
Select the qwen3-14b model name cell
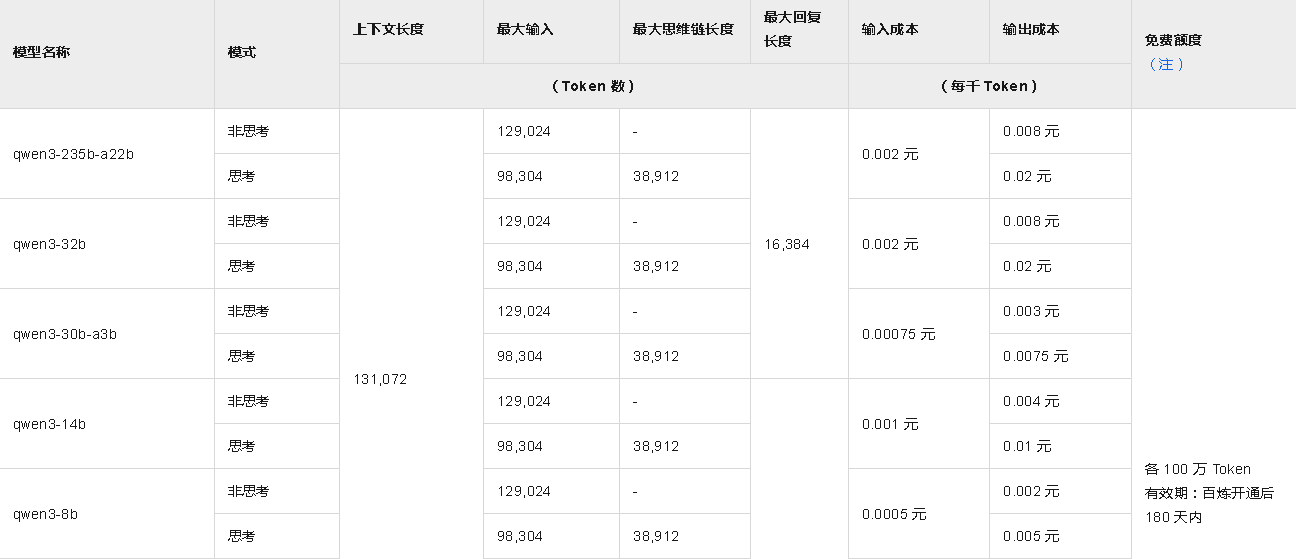[x=49, y=424]
